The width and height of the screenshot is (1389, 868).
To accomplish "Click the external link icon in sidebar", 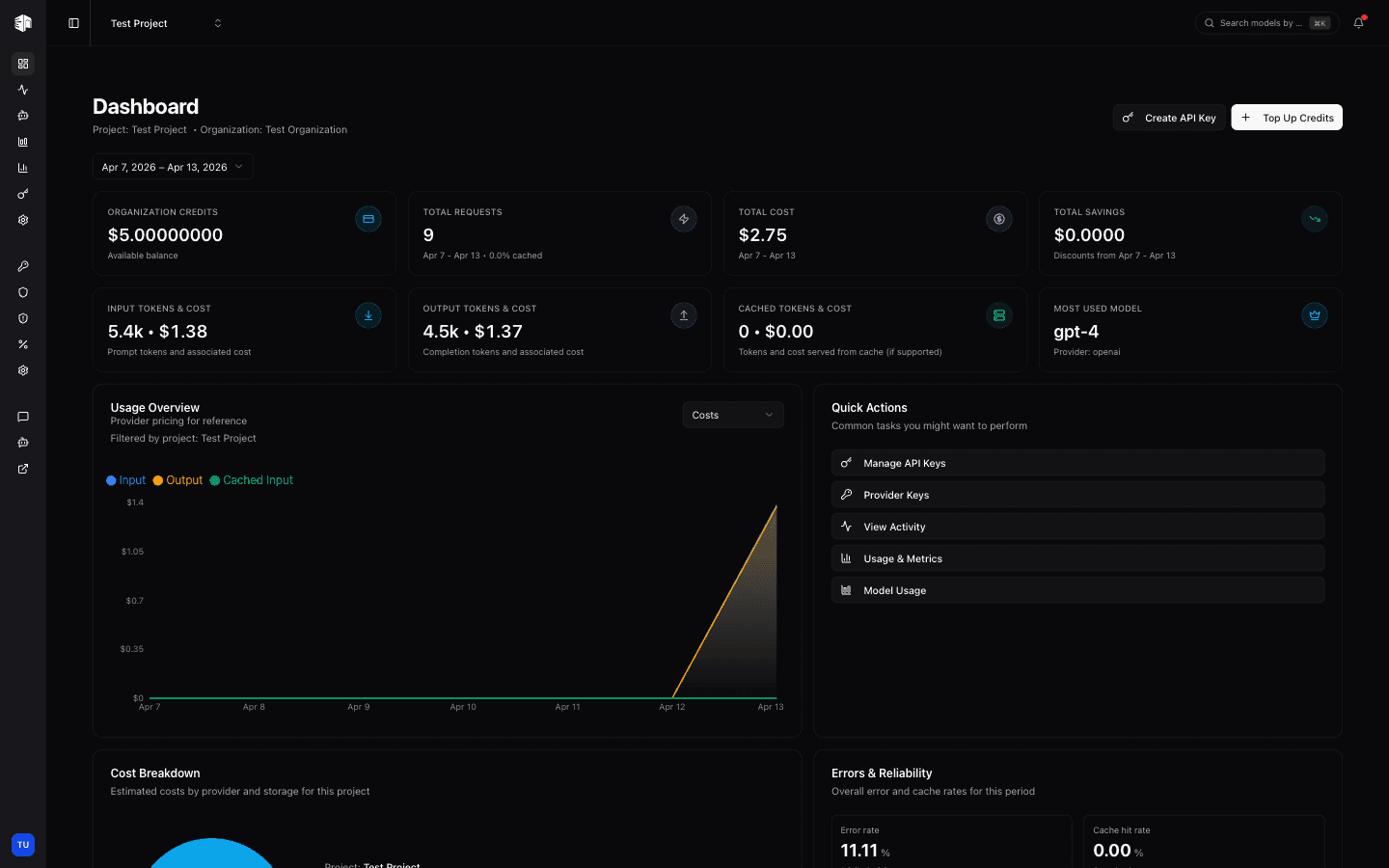I will point(23,469).
